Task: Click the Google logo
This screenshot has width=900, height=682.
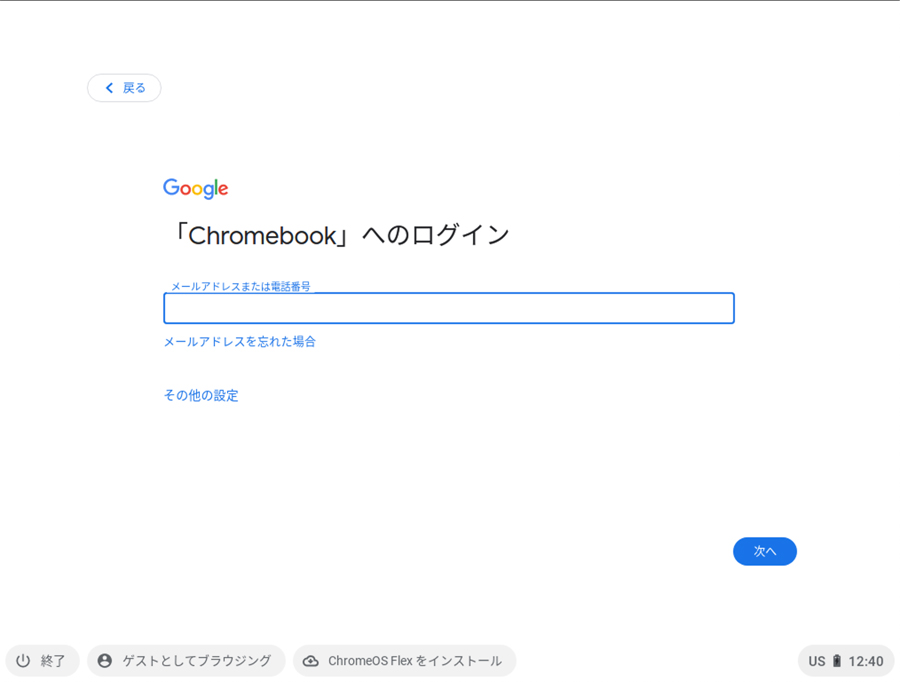Action: click(196, 189)
